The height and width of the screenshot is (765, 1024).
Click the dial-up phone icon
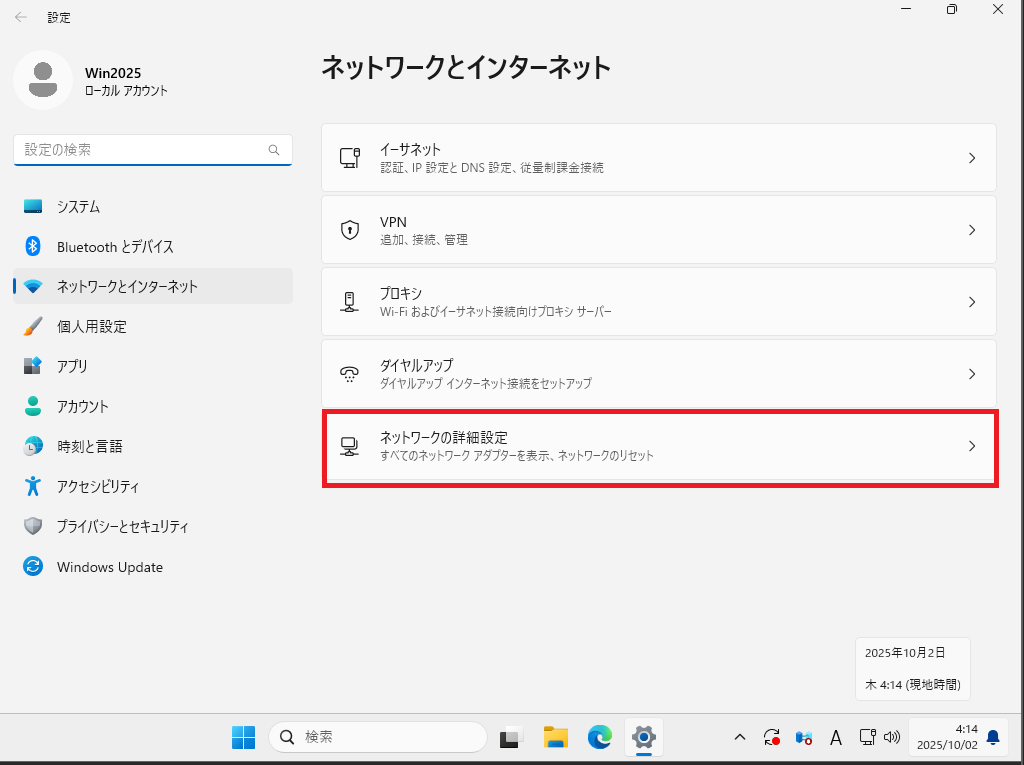349,374
